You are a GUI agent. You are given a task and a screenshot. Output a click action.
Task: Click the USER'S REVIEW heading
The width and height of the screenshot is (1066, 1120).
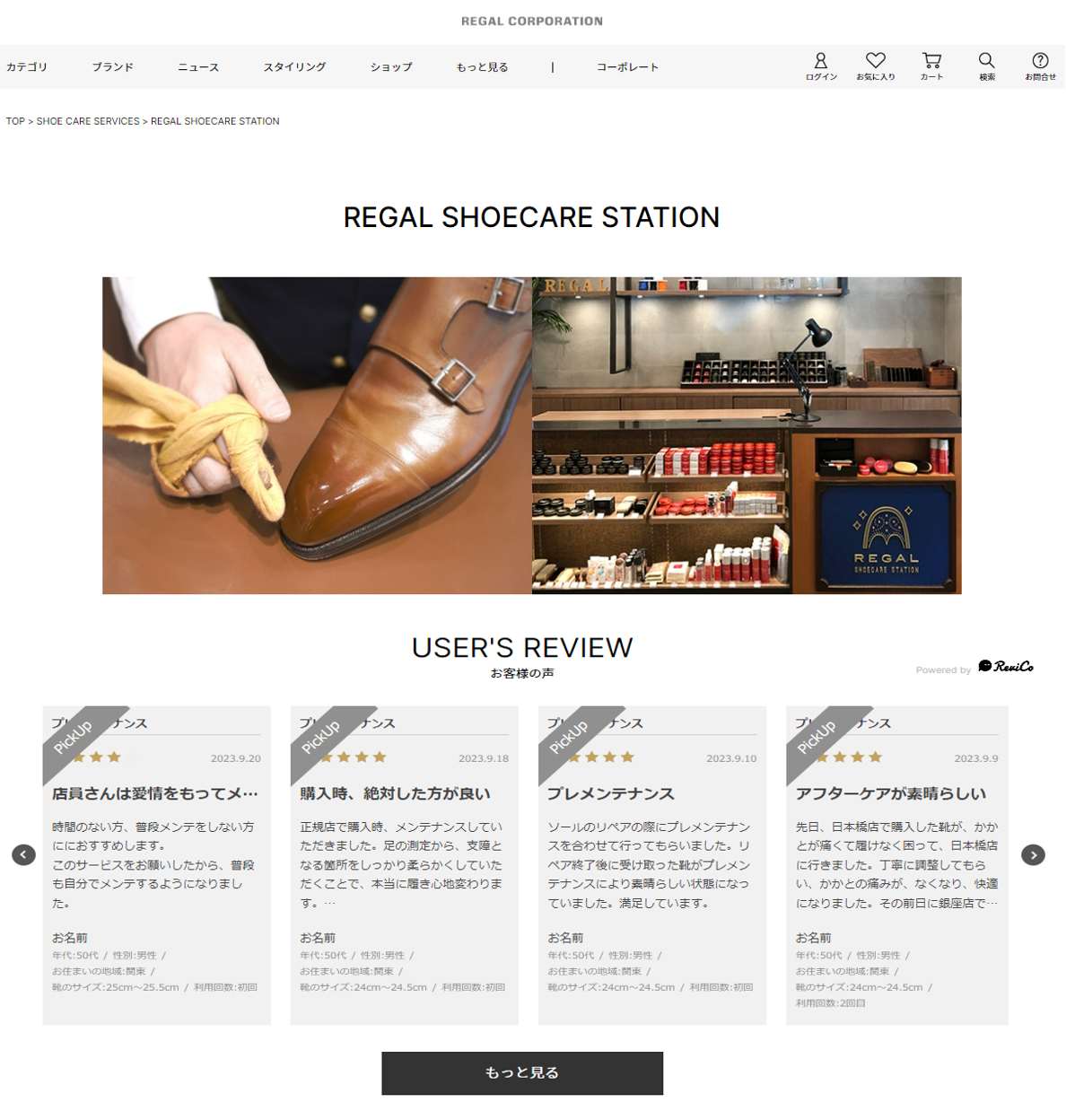click(x=522, y=648)
